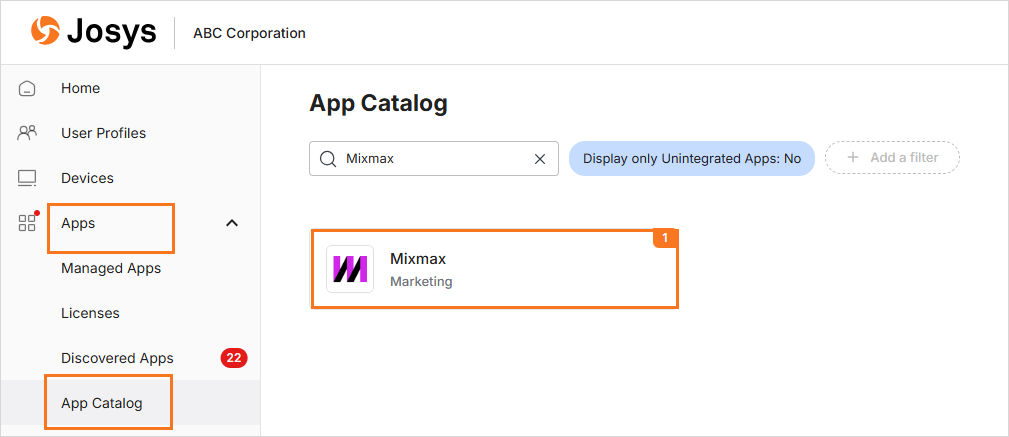This screenshot has width=1009, height=437.
Task: Open Home from the sidebar
Action: (x=80, y=88)
